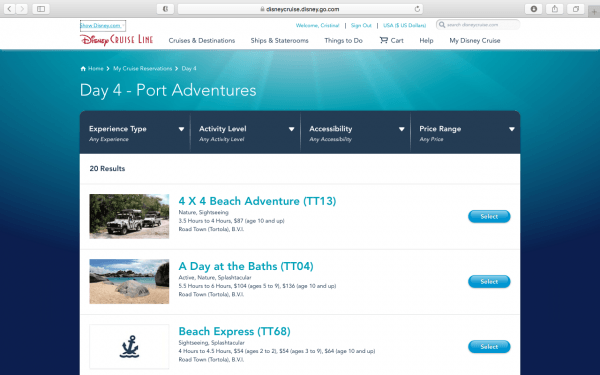Click the 4 X 4 Beach Adventure jeep thumbnail
Viewport: 600px width, 375px height.
[129, 216]
